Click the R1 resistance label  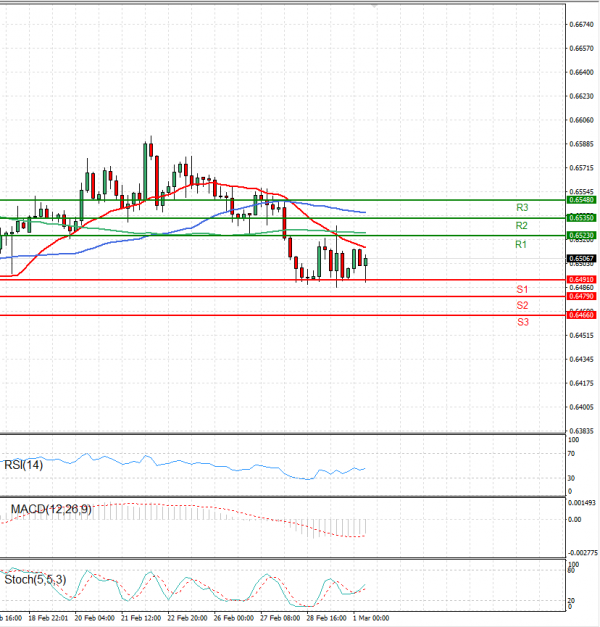520,244
